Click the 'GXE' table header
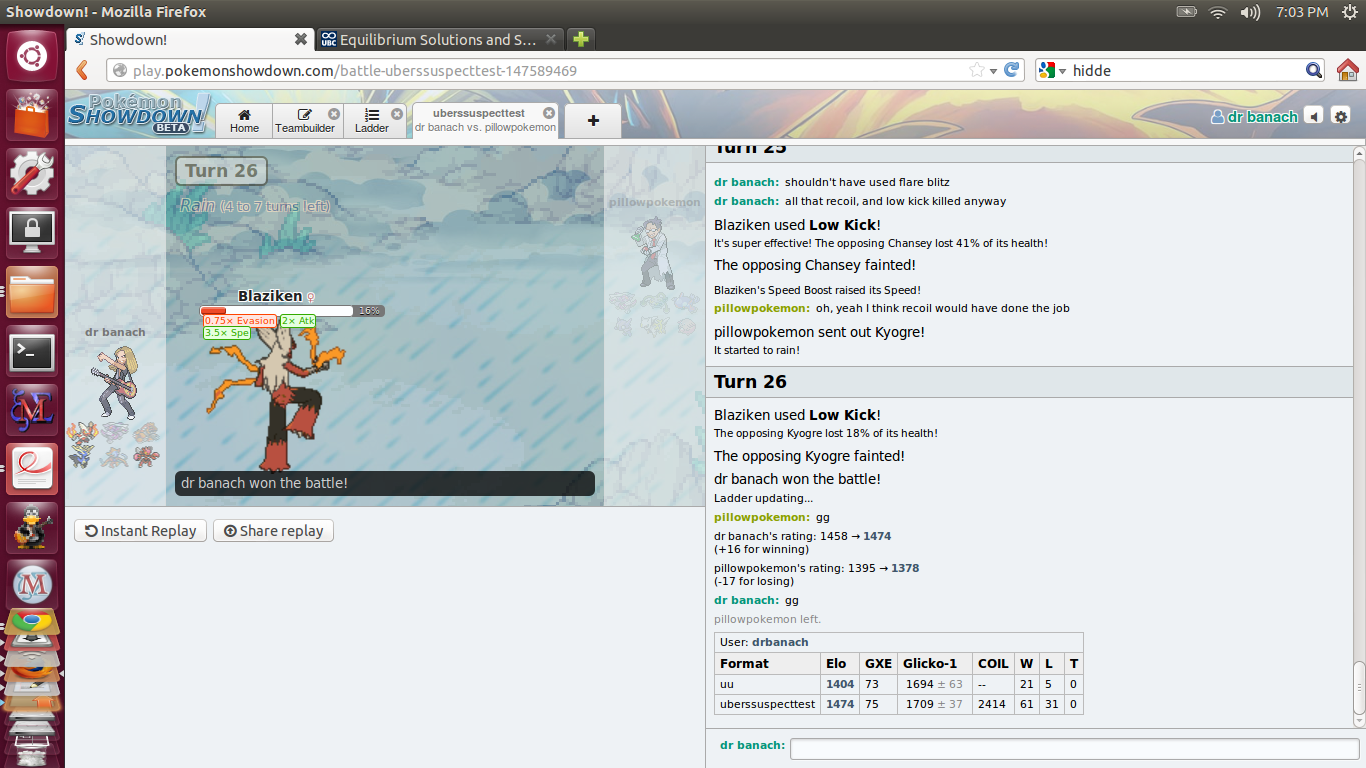 tap(878, 663)
